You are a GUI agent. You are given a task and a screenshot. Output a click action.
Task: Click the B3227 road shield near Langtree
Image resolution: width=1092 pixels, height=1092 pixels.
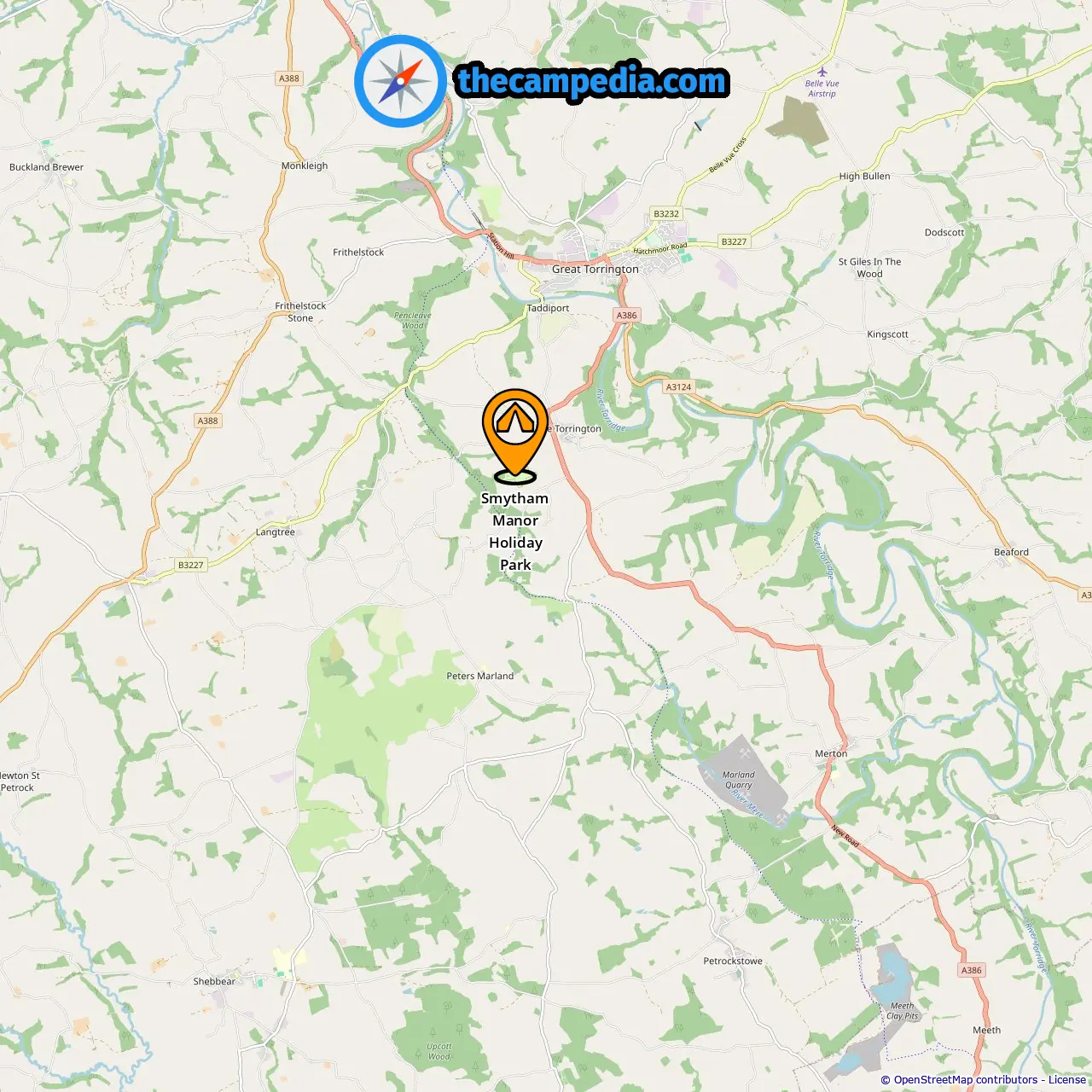point(191,565)
